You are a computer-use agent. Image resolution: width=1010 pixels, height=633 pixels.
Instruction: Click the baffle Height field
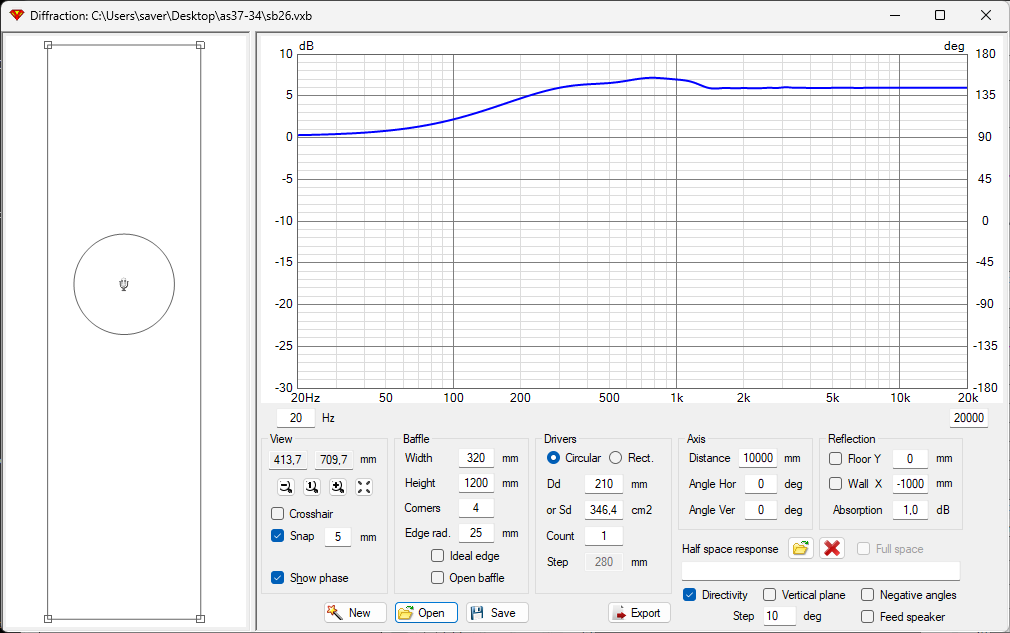476,483
